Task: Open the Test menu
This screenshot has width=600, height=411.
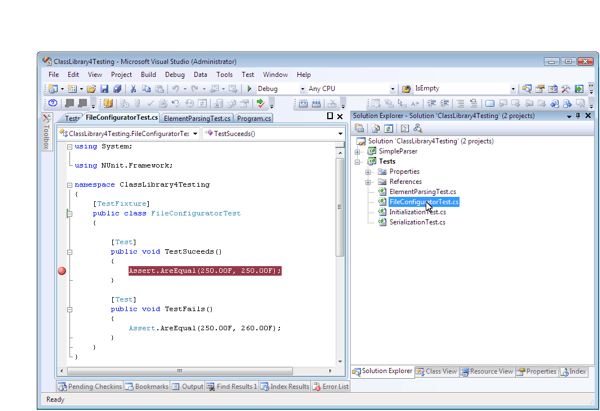Action: coord(248,75)
